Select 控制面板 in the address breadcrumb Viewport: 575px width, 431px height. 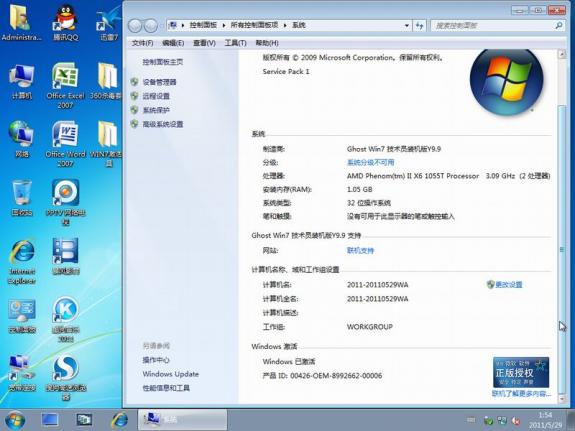(x=203, y=25)
